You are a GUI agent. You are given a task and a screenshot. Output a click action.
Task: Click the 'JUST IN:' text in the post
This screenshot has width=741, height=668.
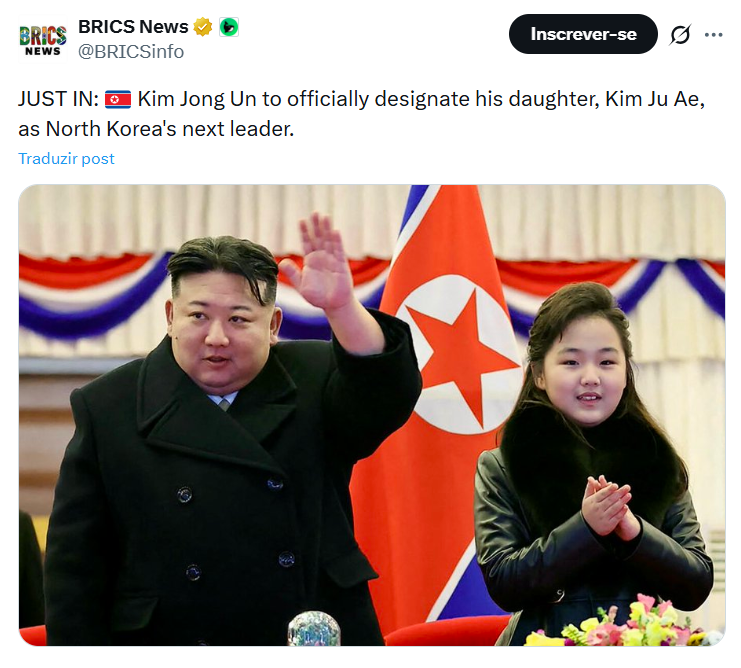tap(59, 99)
